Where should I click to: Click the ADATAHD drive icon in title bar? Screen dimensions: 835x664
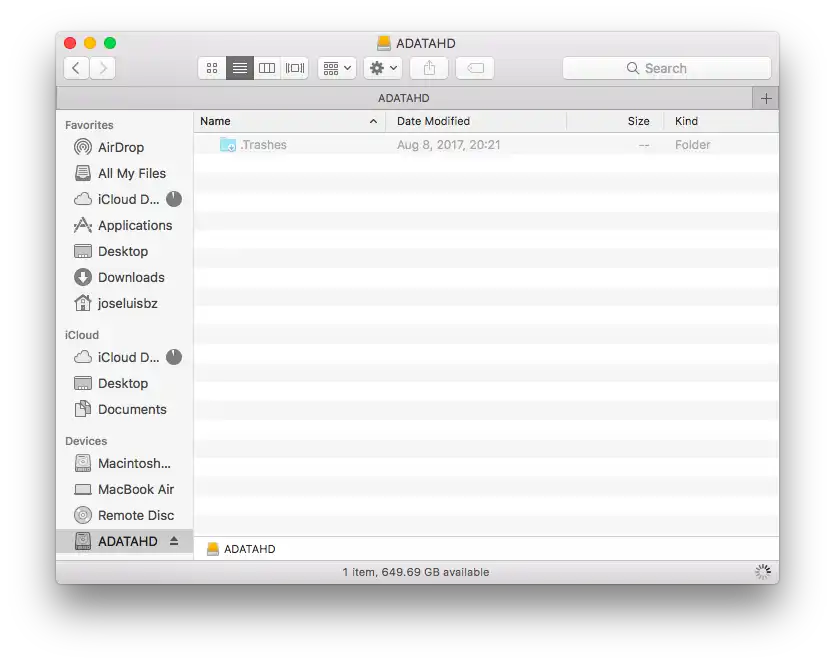pyautogui.click(x=383, y=43)
